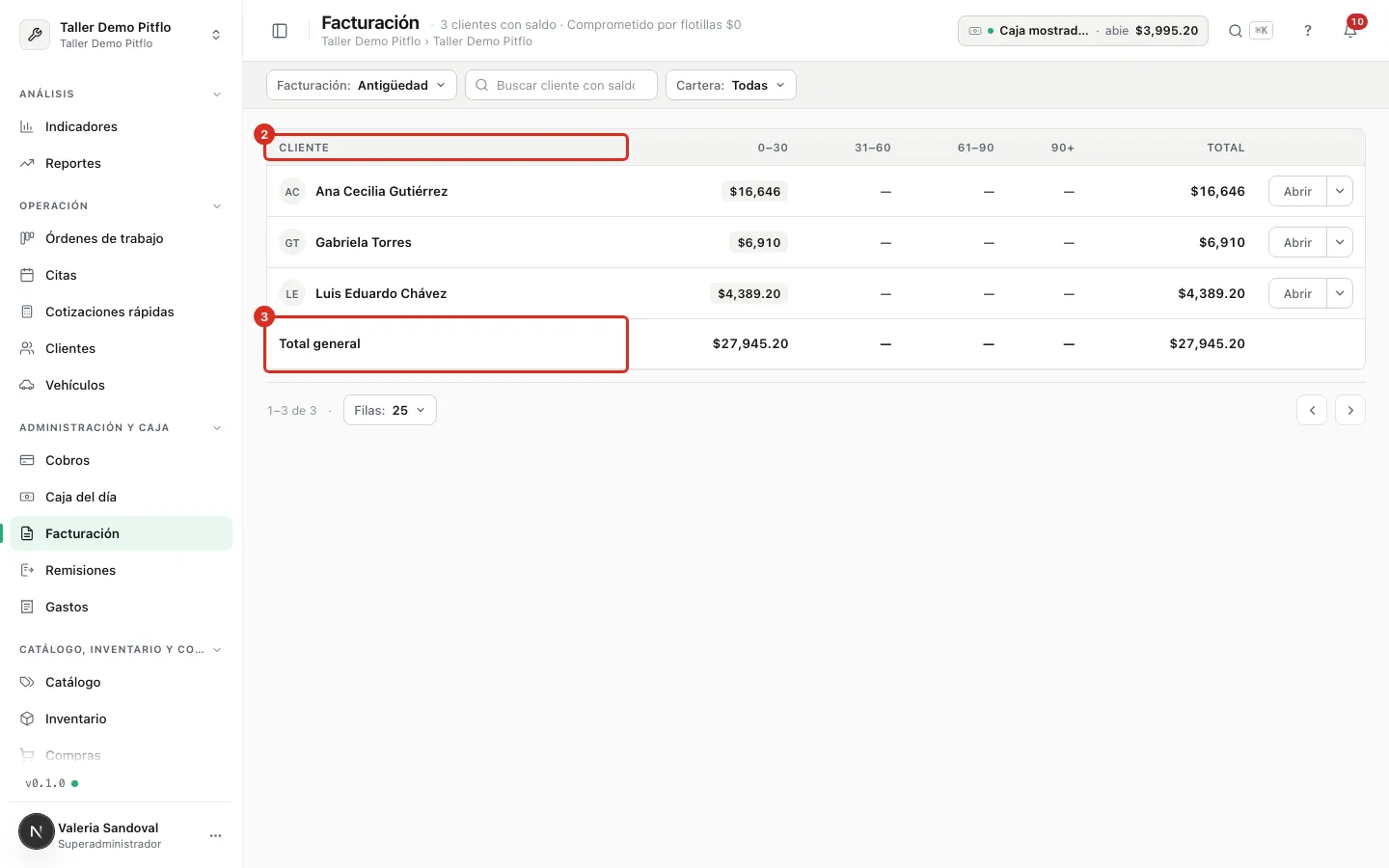Open the Facturación: Antigüedad dropdown
Viewport: 1389px width, 868px height.
362,85
